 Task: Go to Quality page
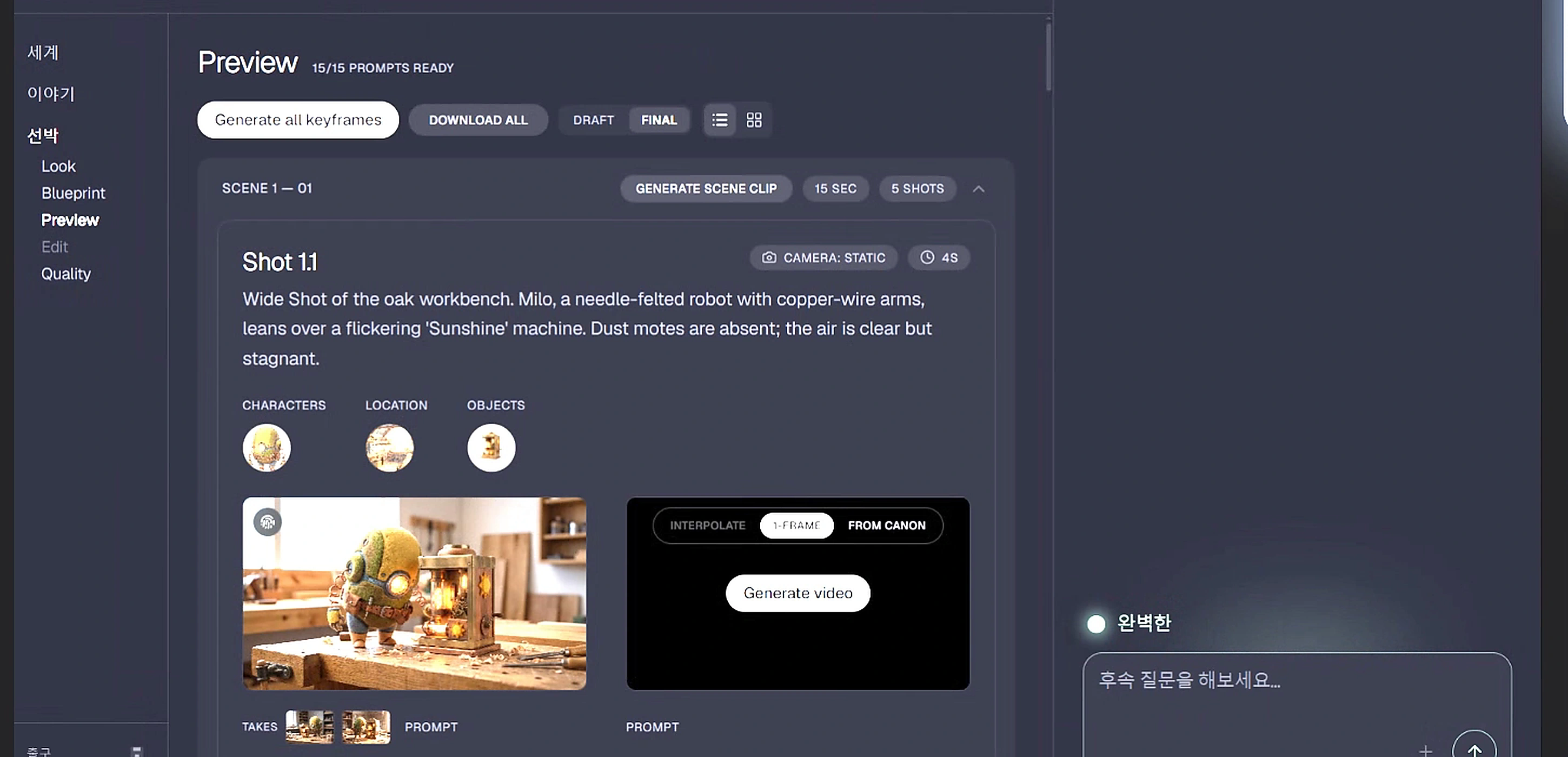click(x=66, y=274)
